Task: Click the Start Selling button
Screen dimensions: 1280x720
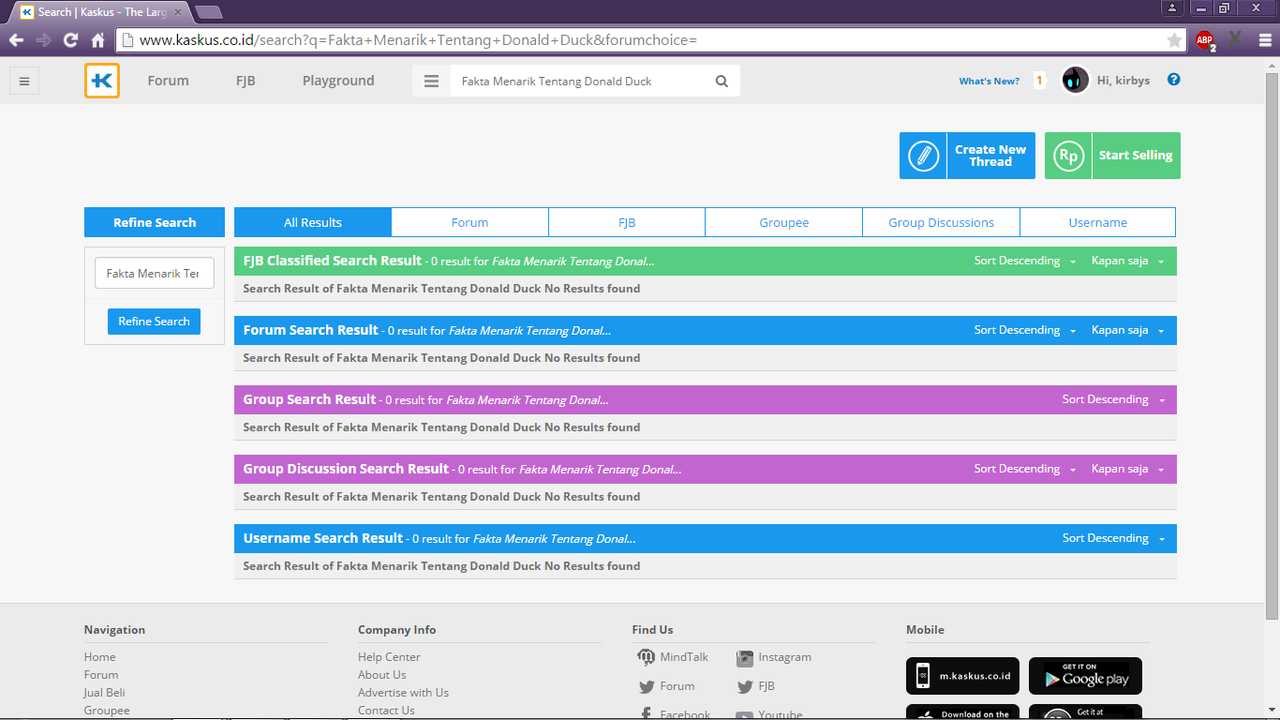Action: 1112,156
